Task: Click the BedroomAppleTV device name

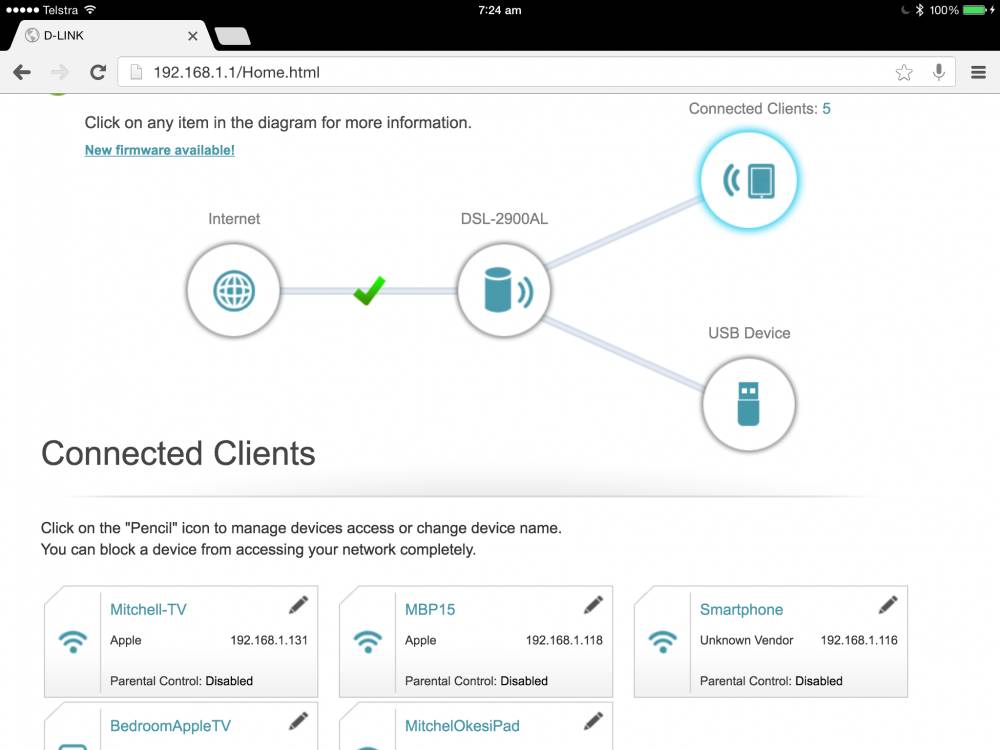Action: (170, 726)
